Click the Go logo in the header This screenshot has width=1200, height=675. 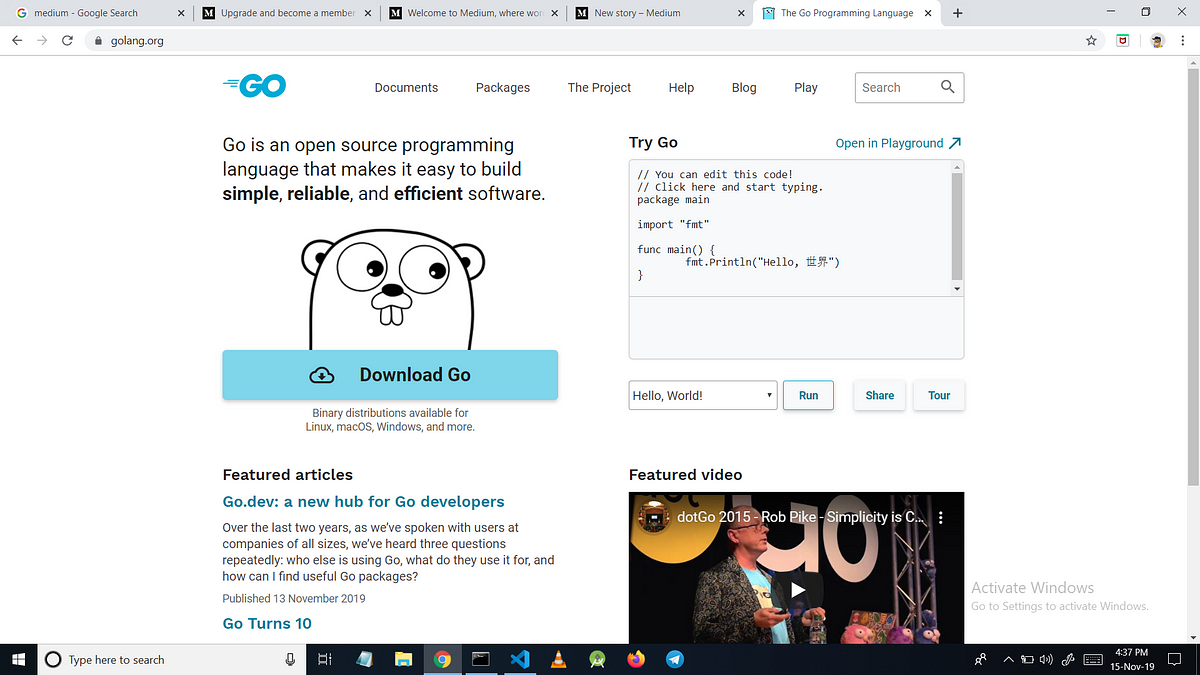coord(255,87)
